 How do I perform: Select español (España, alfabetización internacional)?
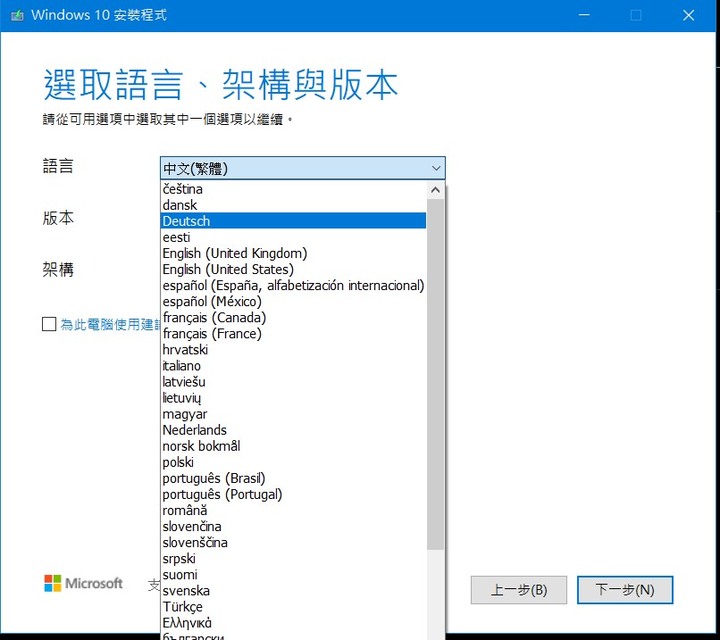click(294, 286)
